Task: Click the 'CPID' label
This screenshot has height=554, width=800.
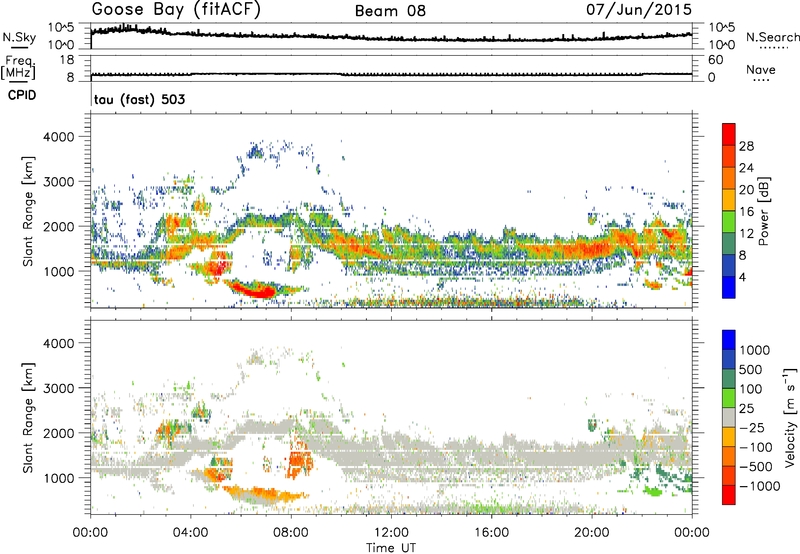Action: (22, 95)
